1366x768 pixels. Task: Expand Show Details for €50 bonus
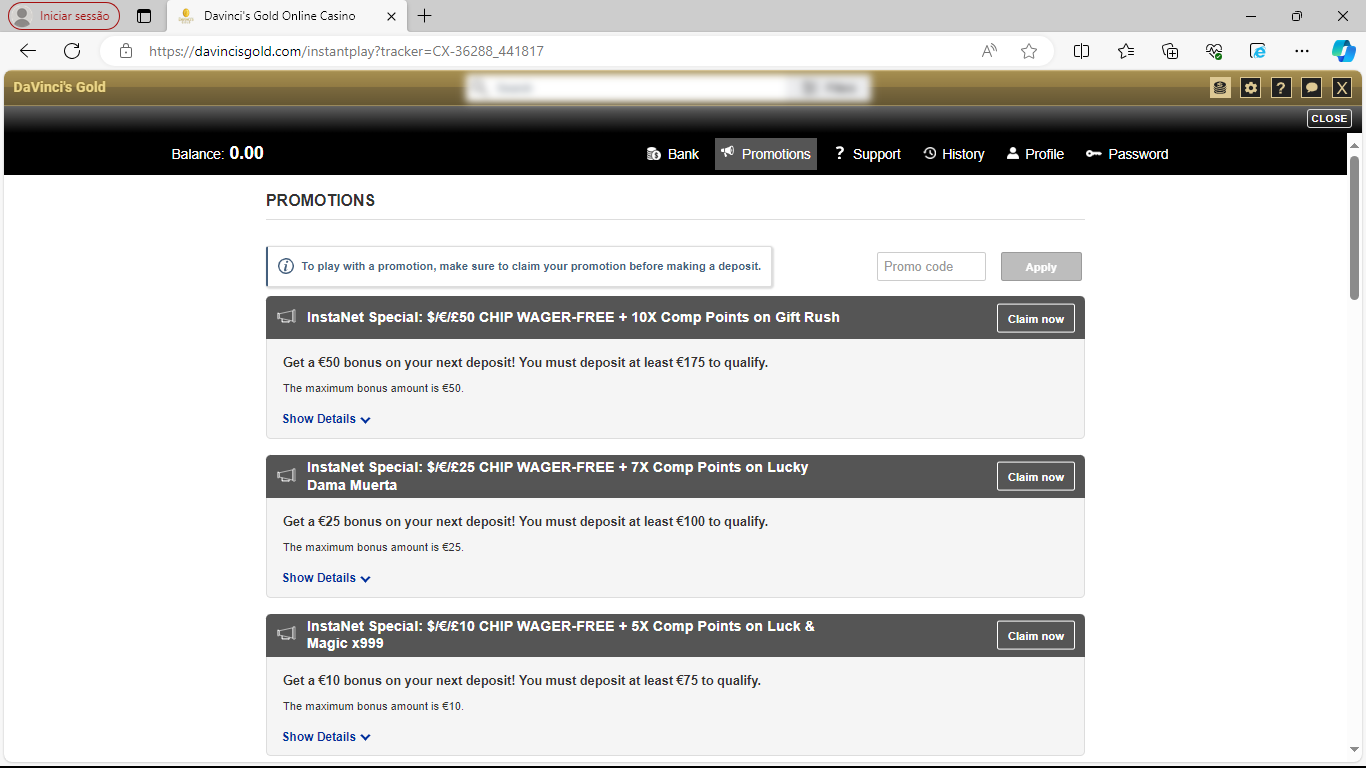click(326, 419)
